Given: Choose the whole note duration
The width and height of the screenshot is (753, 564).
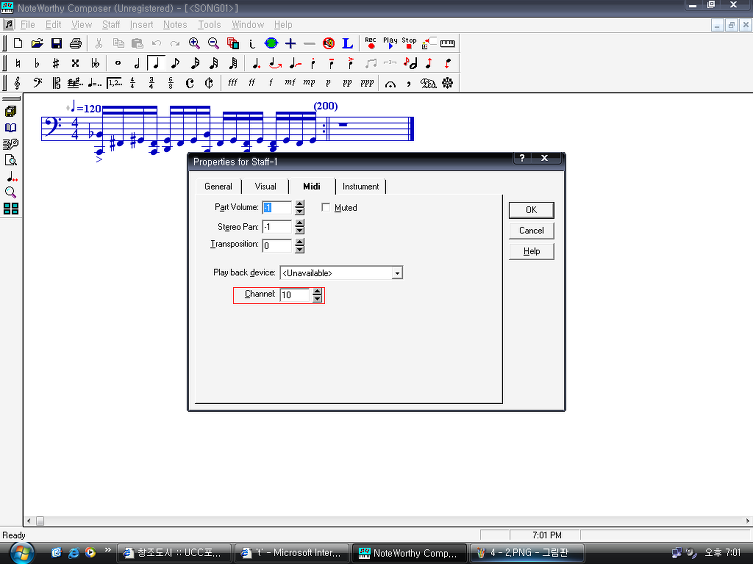Looking at the screenshot, I should pyautogui.click(x=118, y=63).
